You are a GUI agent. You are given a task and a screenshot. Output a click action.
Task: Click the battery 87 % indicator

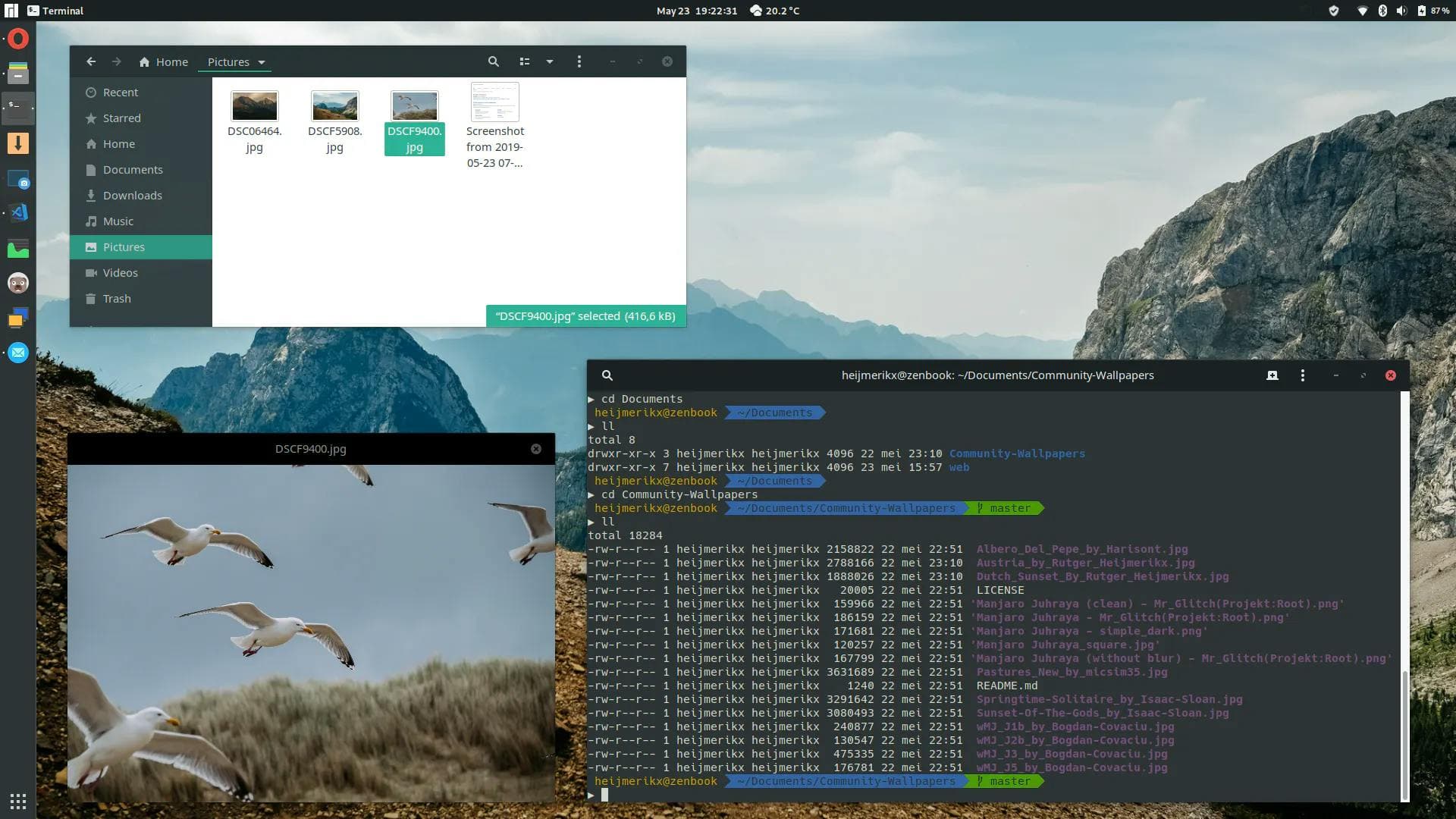pos(1434,11)
